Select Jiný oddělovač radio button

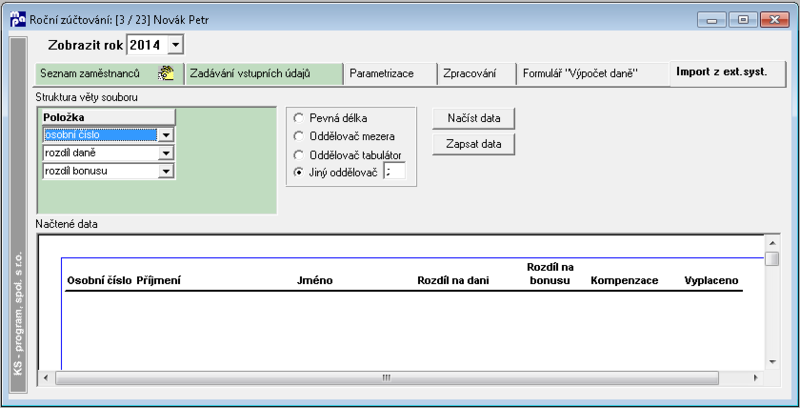pos(298,172)
